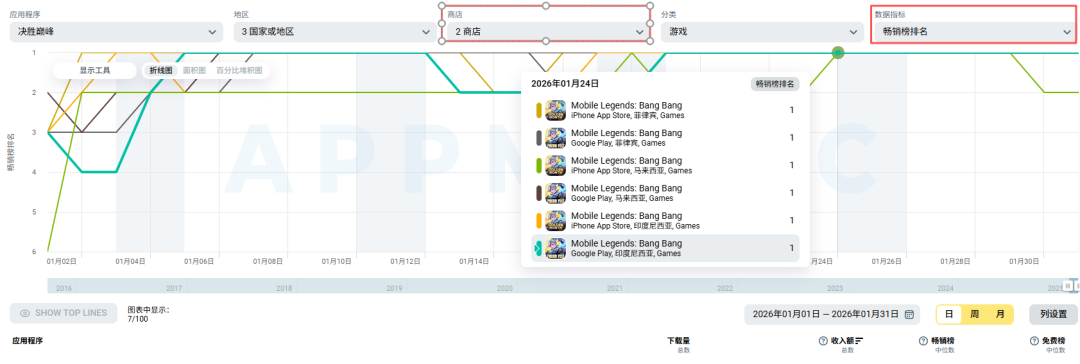
Task: Select the 周 granularity option
Action: click(x=975, y=314)
